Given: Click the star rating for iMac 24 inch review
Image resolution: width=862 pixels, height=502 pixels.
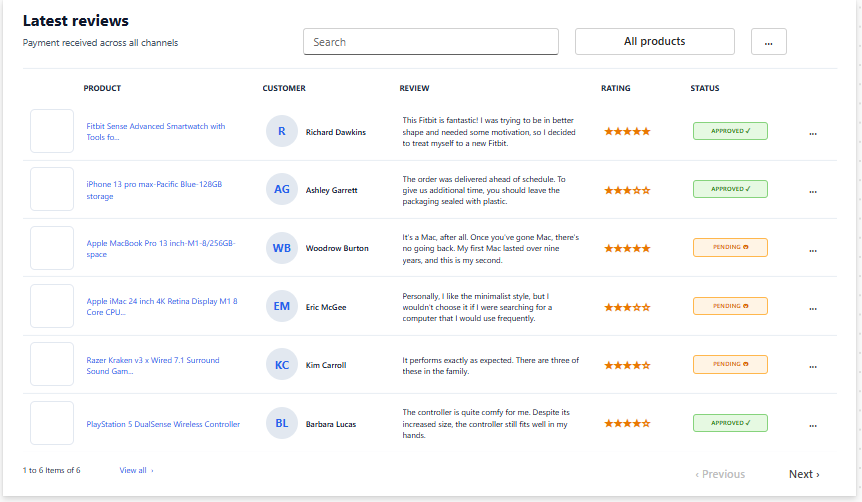Looking at the screenshot, I should 627,307.
